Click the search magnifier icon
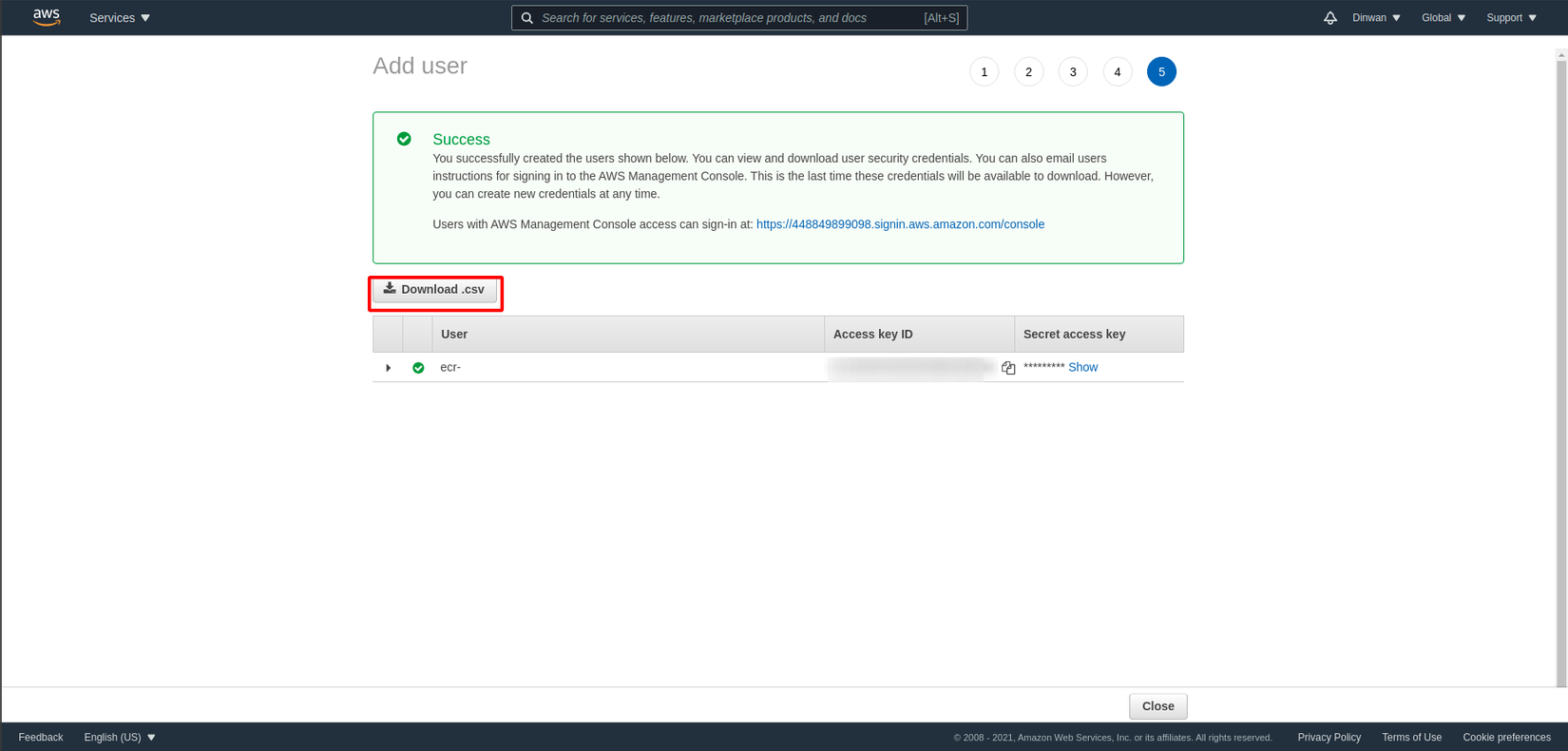The height and width of the screenshot is (751, 1568). click(x=527, y=18)
